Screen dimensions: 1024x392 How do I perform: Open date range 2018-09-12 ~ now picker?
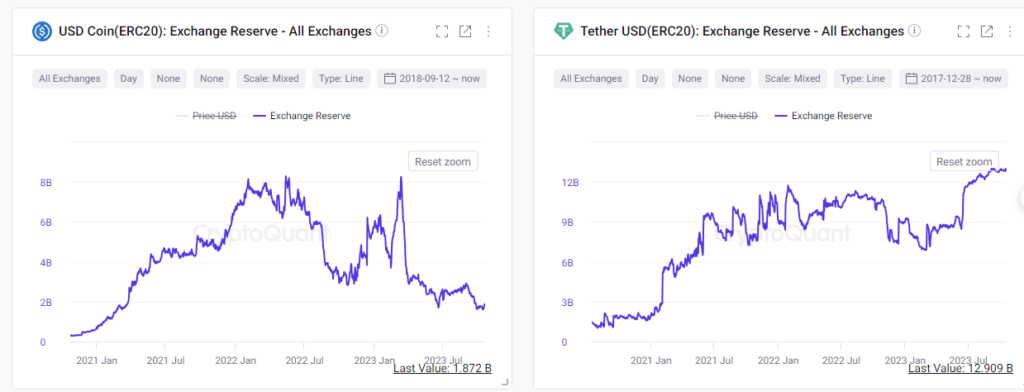[x=432, y=78]
